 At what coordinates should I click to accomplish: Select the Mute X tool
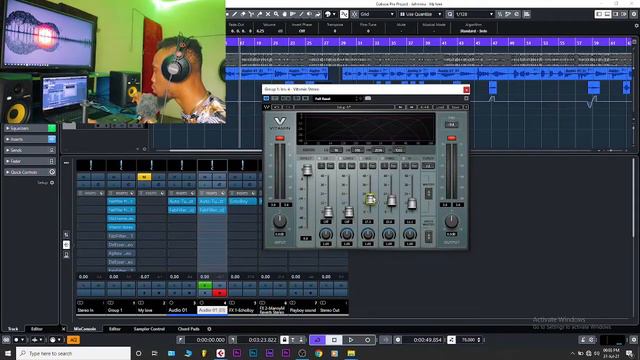click(x=268, y=14)
